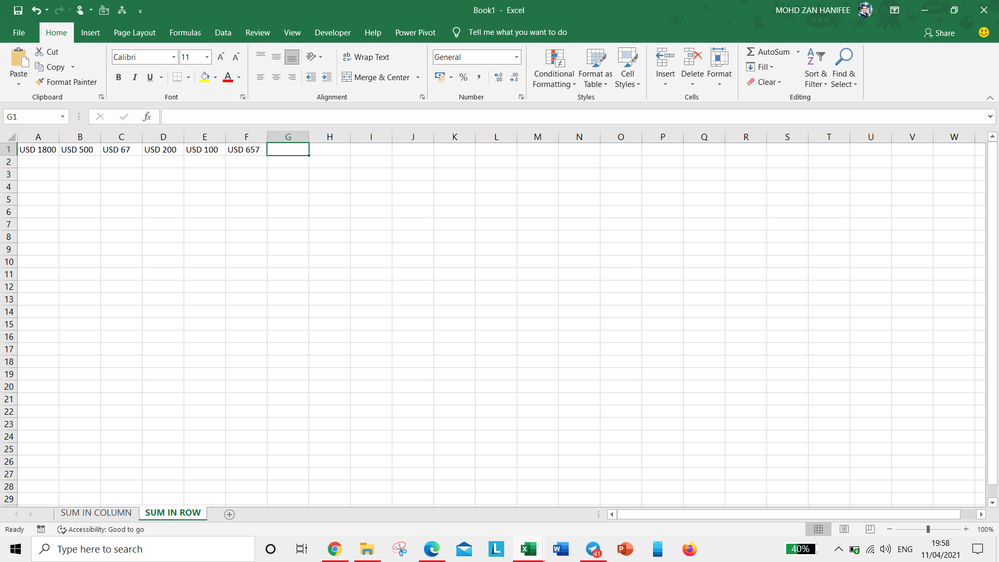Screen dimensions: 999x562
Task: Apply percent style
Action: click(463, 77)
